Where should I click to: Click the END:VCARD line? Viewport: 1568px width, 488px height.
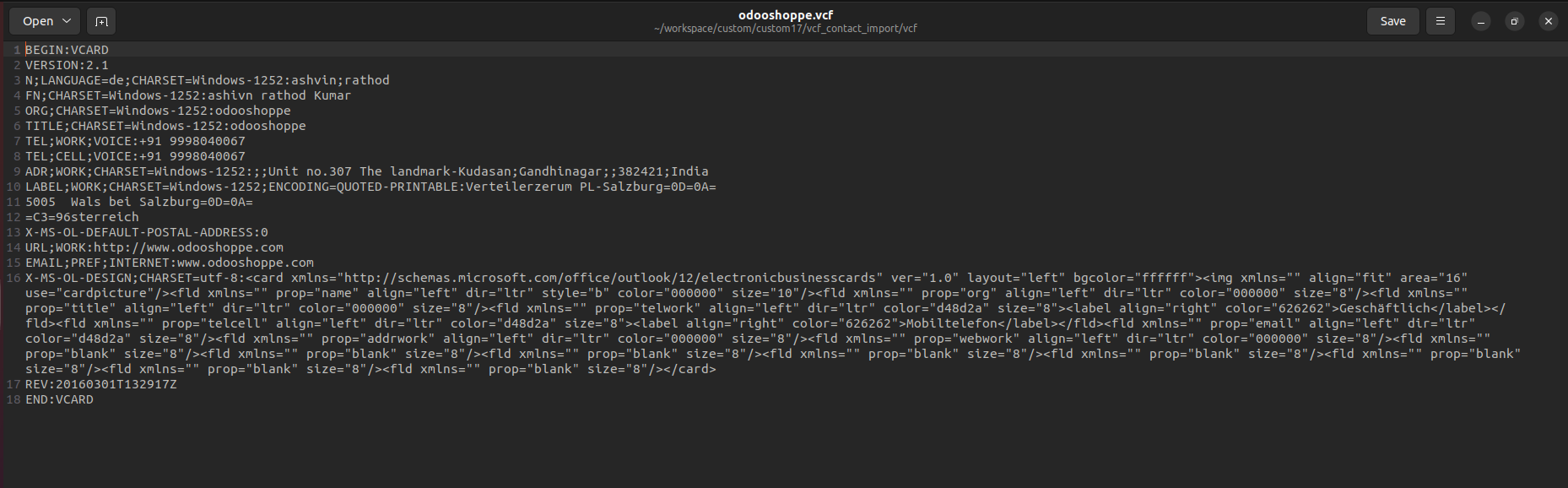click(59, 399)
